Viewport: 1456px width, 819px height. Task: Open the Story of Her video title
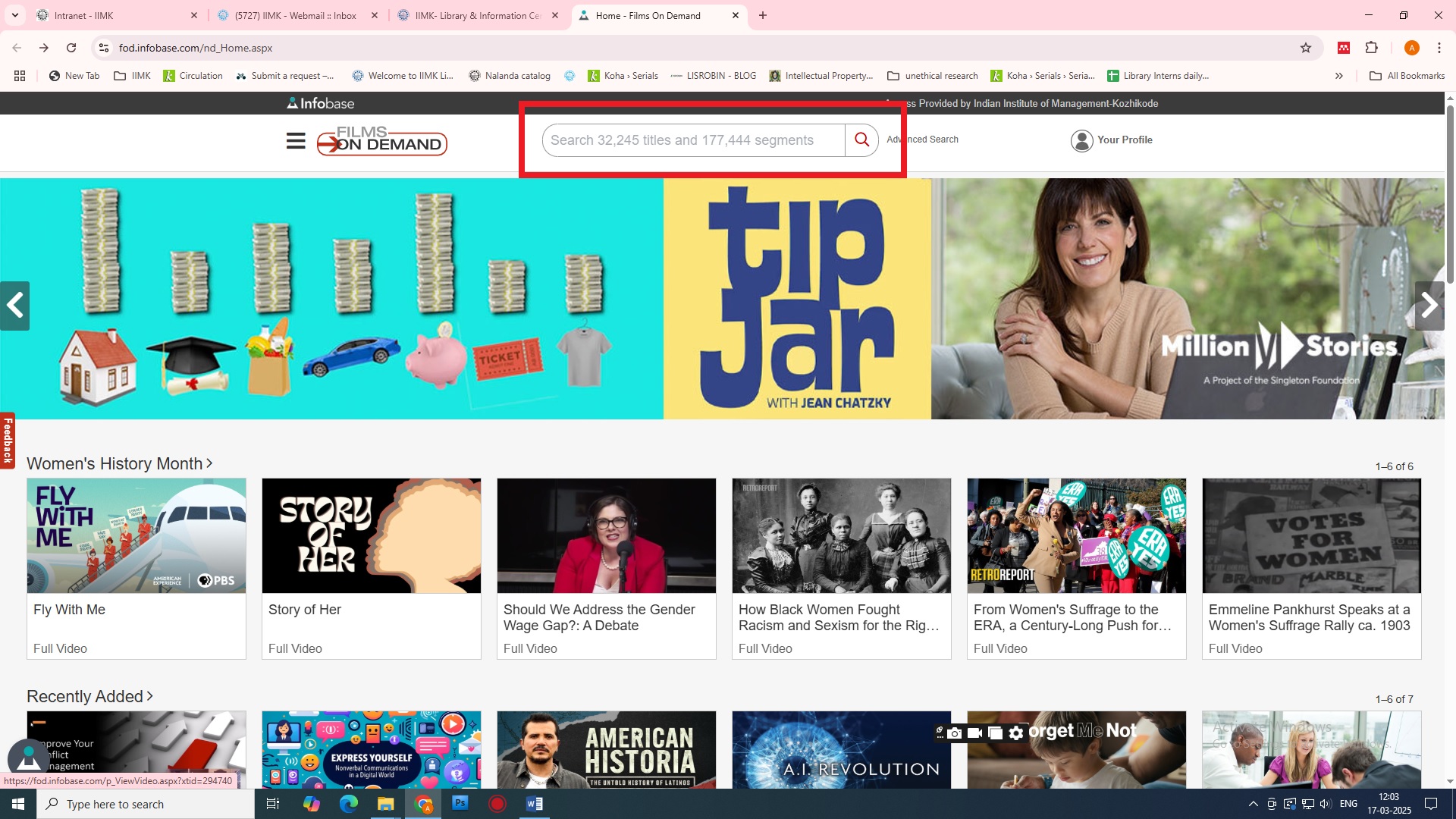(305, 610)
